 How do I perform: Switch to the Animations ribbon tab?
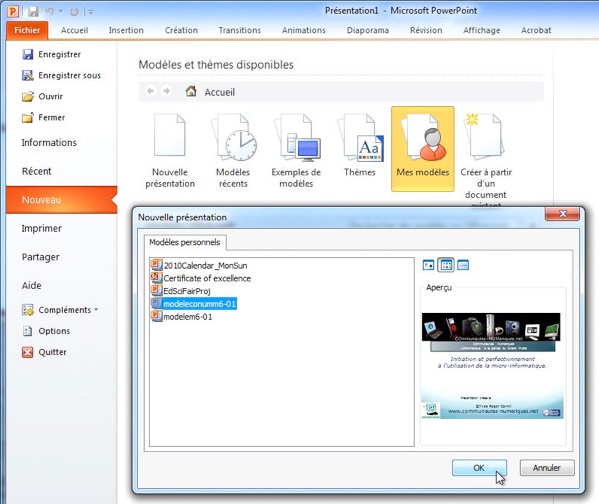[x=304, y=30]
